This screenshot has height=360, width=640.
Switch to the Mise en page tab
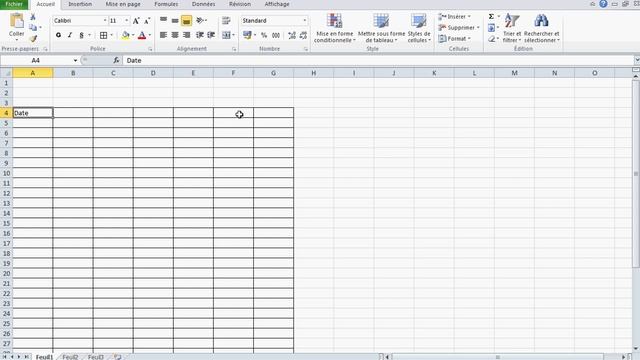(123, 4)
